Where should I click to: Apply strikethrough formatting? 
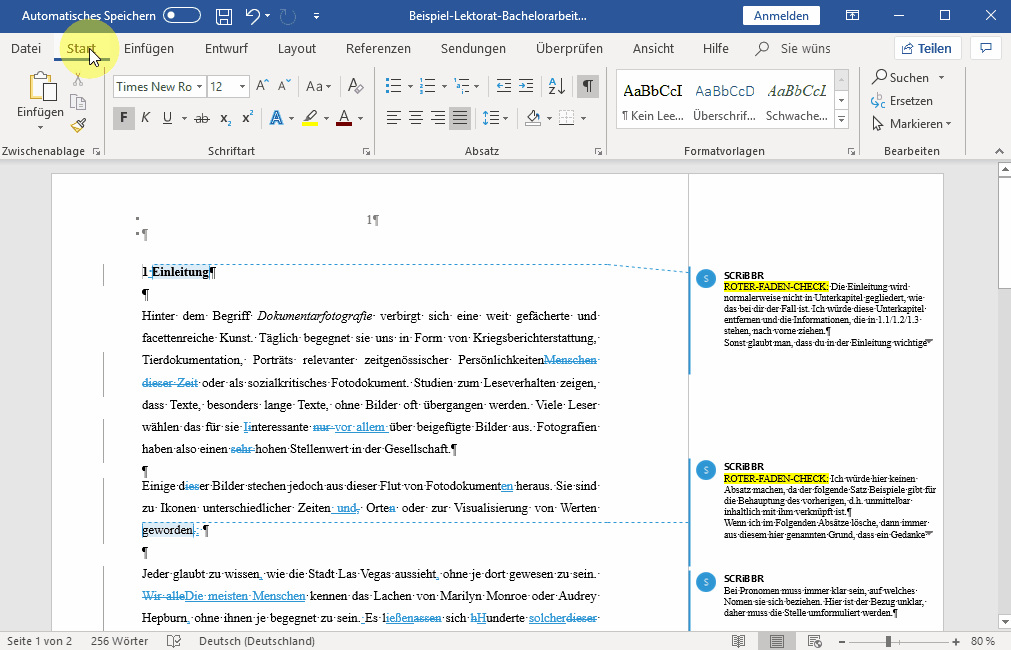click(x=202, y=118)
